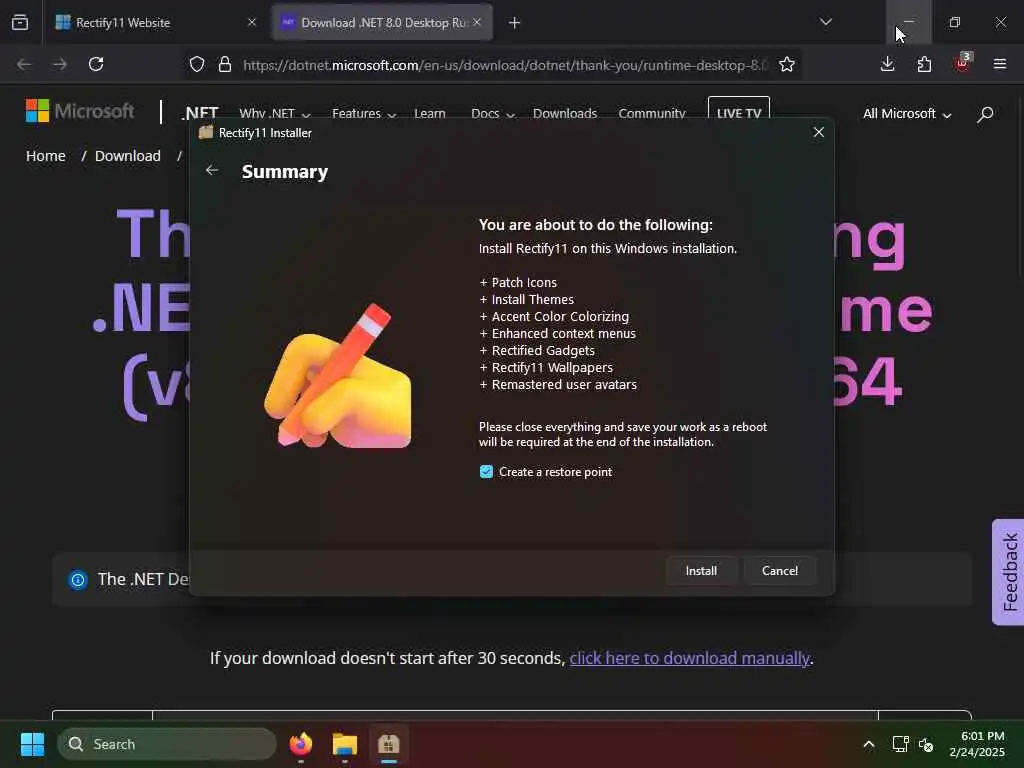Expand the Why .NET menu
Viewport: 1024px width, 768px height.
coord(274,114)
